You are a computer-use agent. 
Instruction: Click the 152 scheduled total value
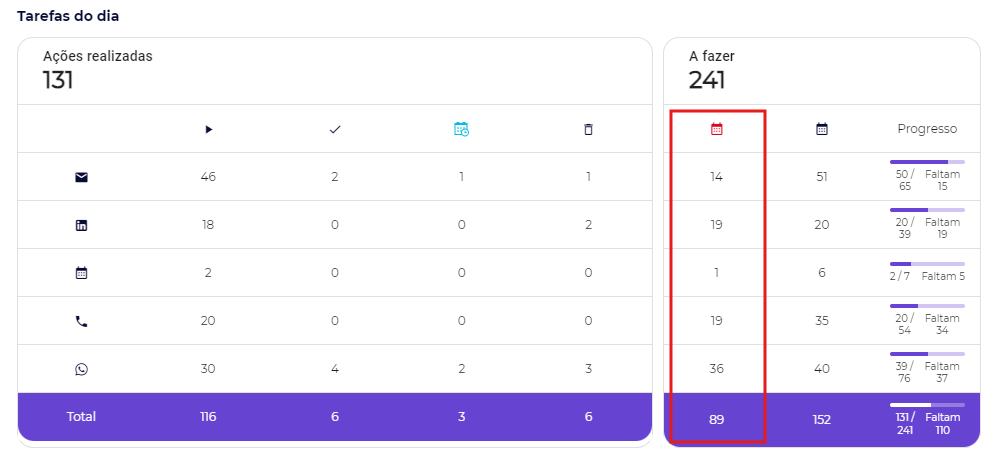point(822,420)
